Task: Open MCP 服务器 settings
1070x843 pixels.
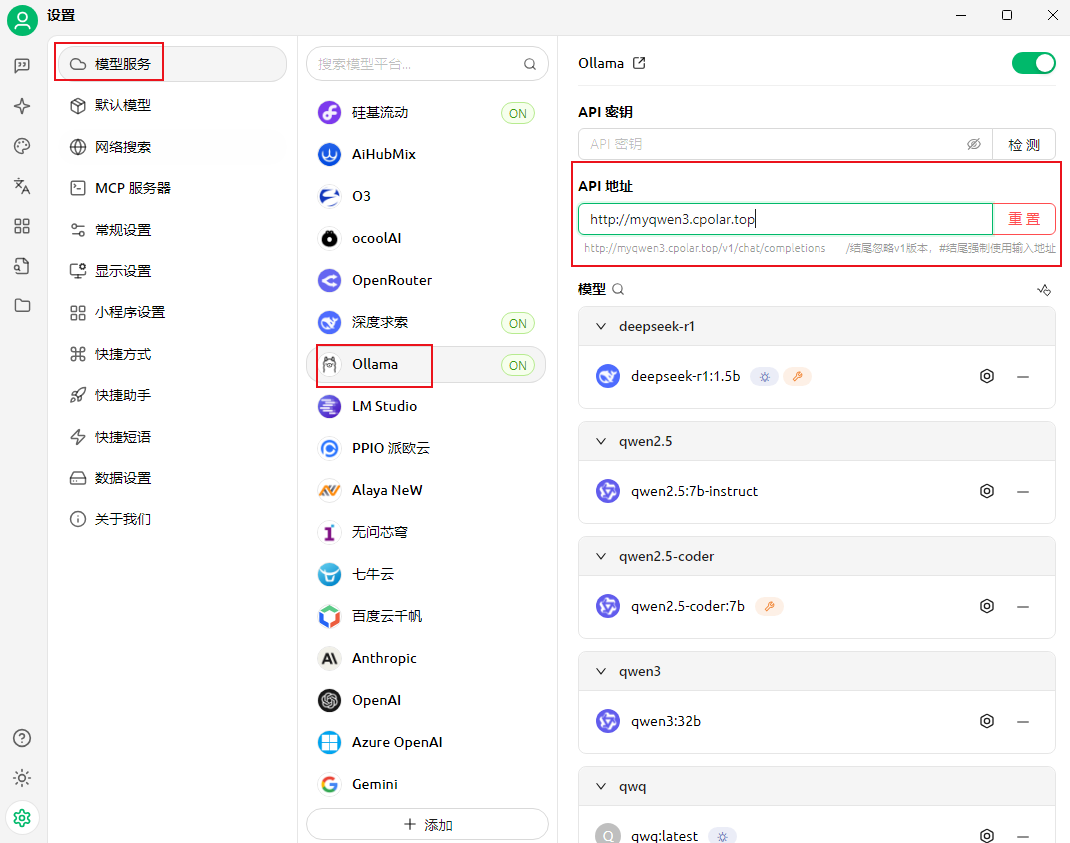Action: pyautogui.click(x=172, y=188)
